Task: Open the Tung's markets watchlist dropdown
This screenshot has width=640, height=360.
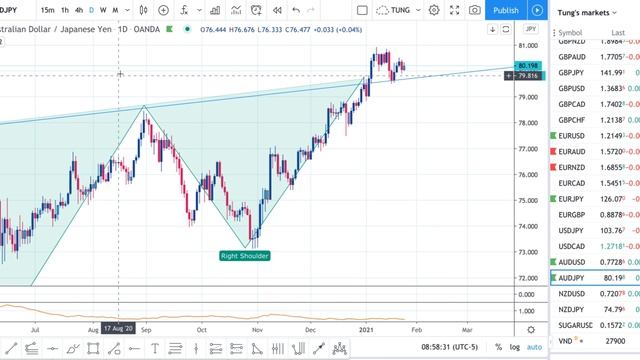Action: coord(587,13)
